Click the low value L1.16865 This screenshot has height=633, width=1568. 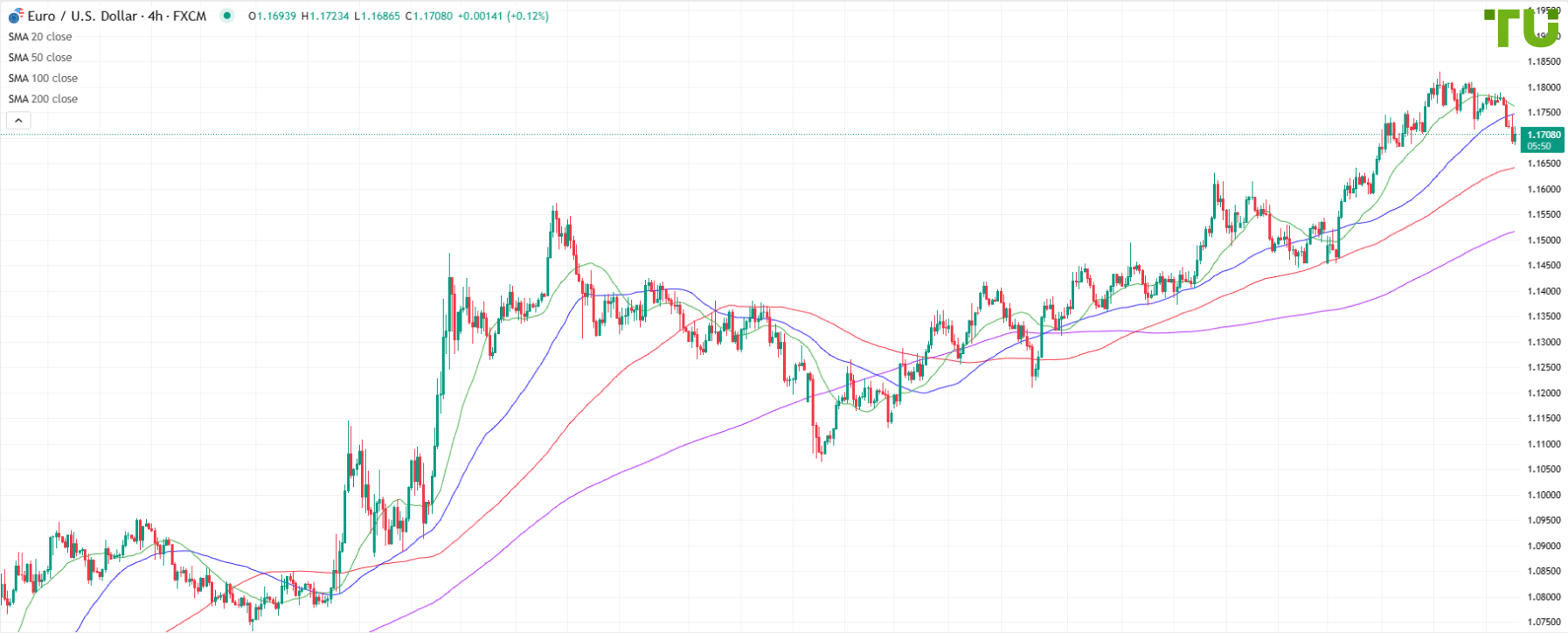377,16
